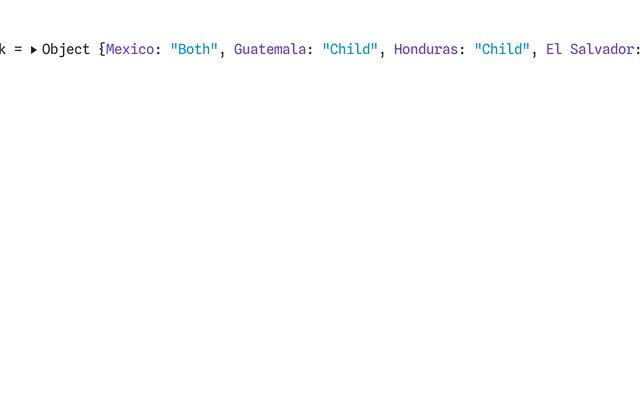Click the comma after Honduras's "Child" value
Image resolution: width=640 pixels, height=400 pixels.
(x=534, y=53)
